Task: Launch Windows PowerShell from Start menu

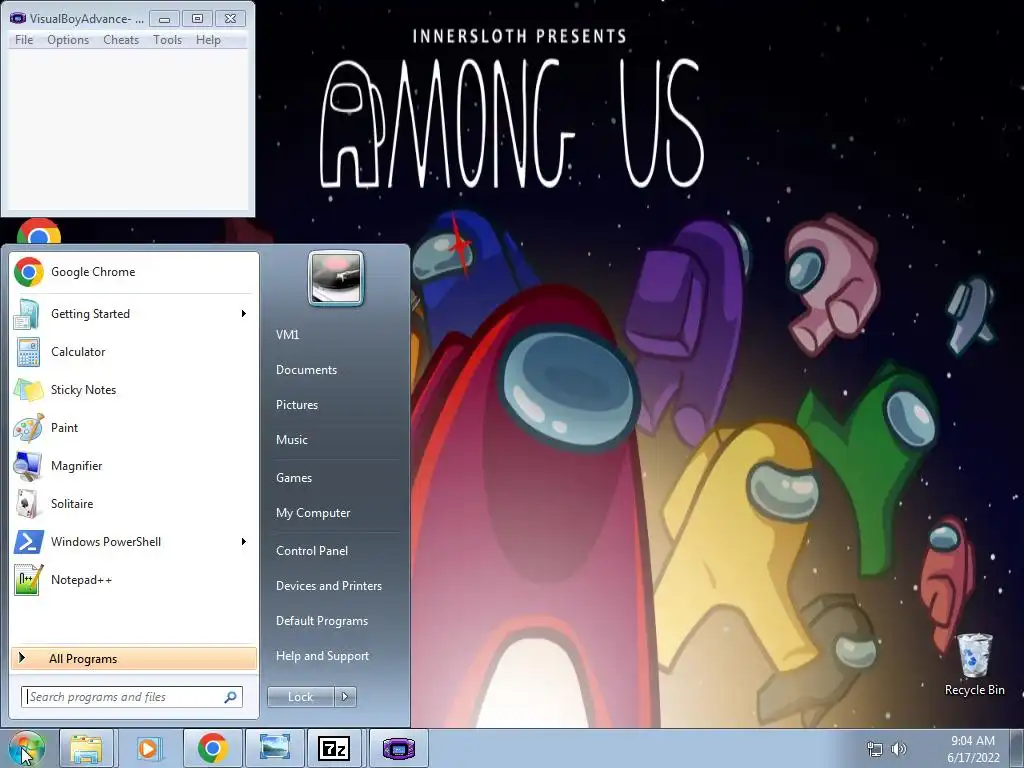Action: click(134, 542)
